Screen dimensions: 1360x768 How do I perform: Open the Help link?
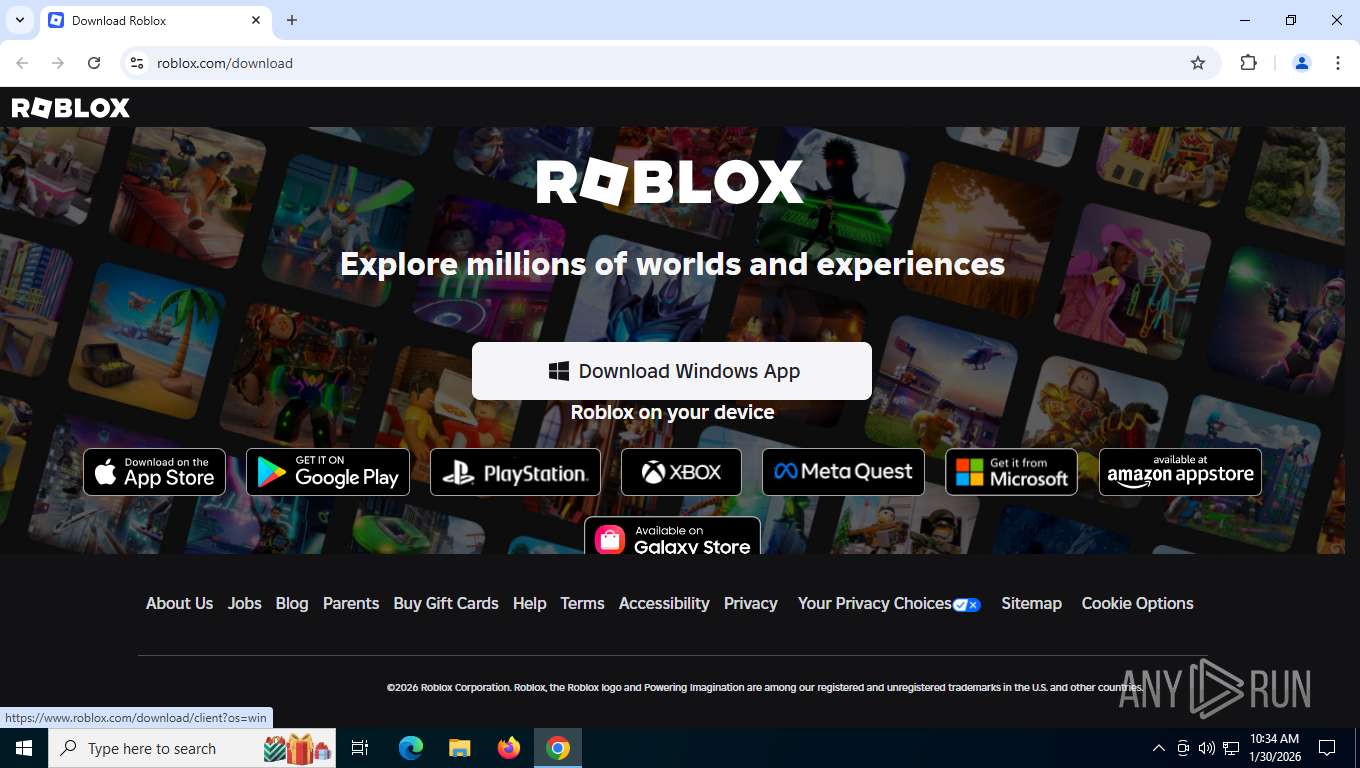529,603
